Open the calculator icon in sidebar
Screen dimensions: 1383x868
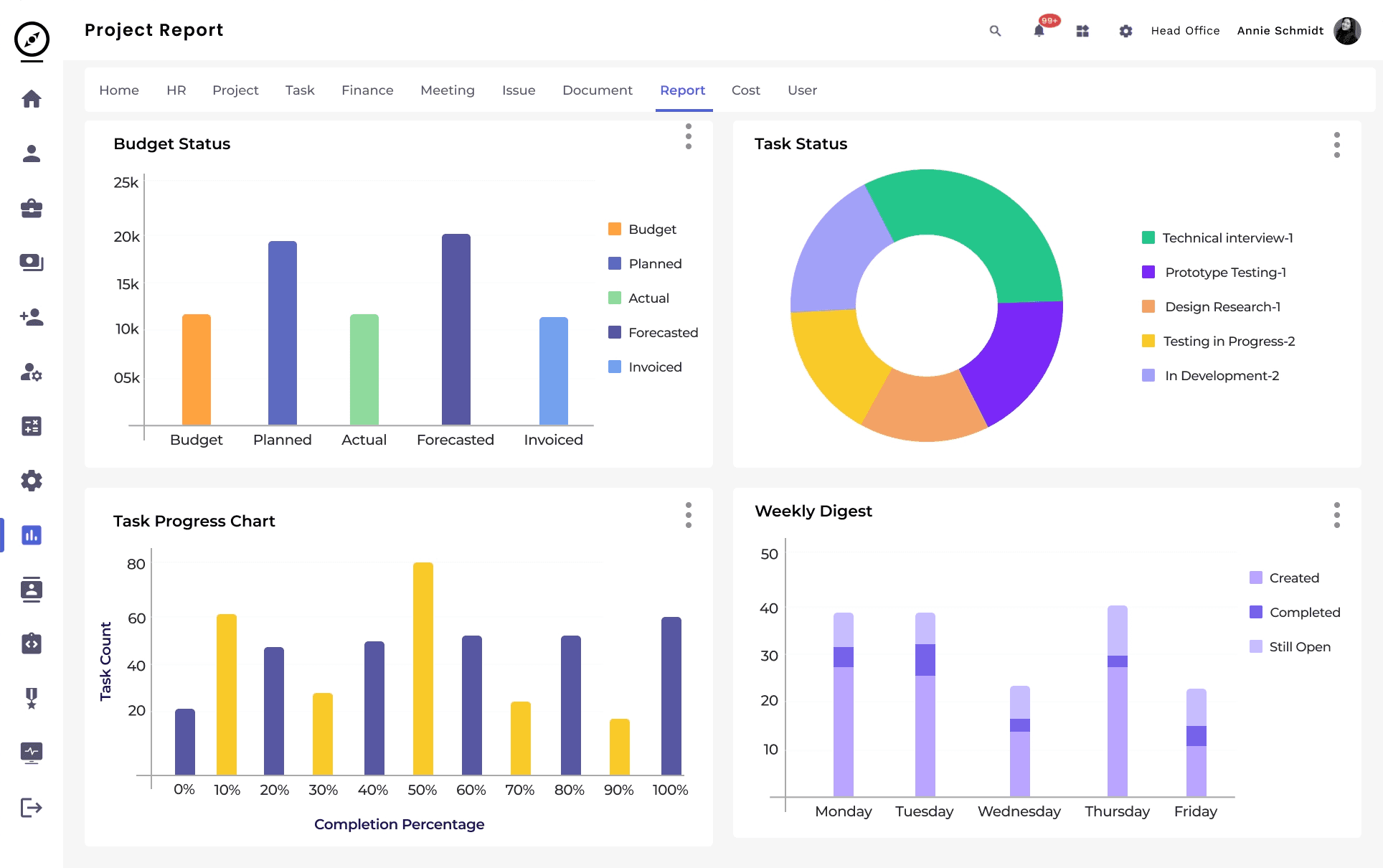(x=32, y=426)
